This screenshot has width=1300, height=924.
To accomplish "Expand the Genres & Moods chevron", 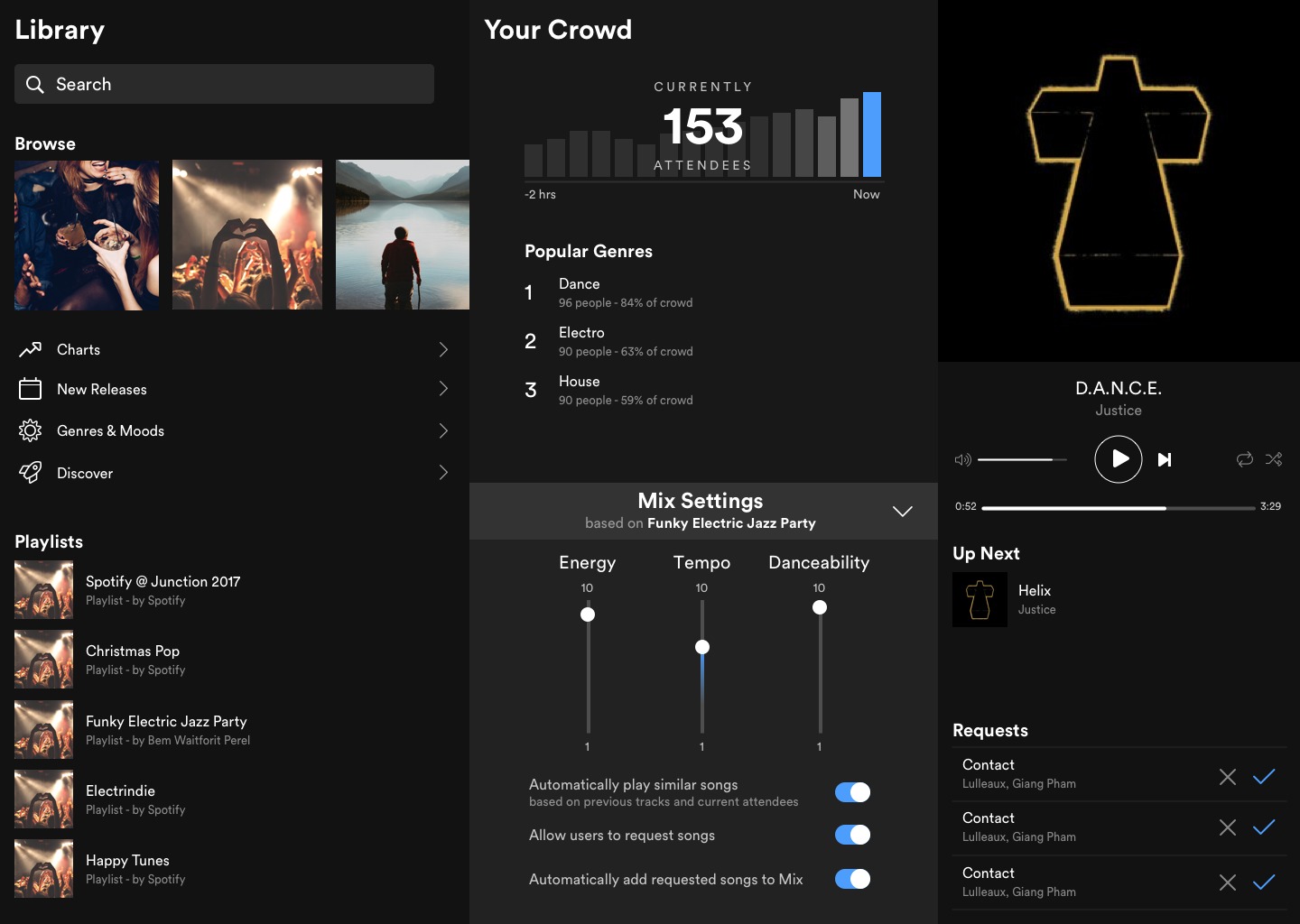I will pos(443,430).
